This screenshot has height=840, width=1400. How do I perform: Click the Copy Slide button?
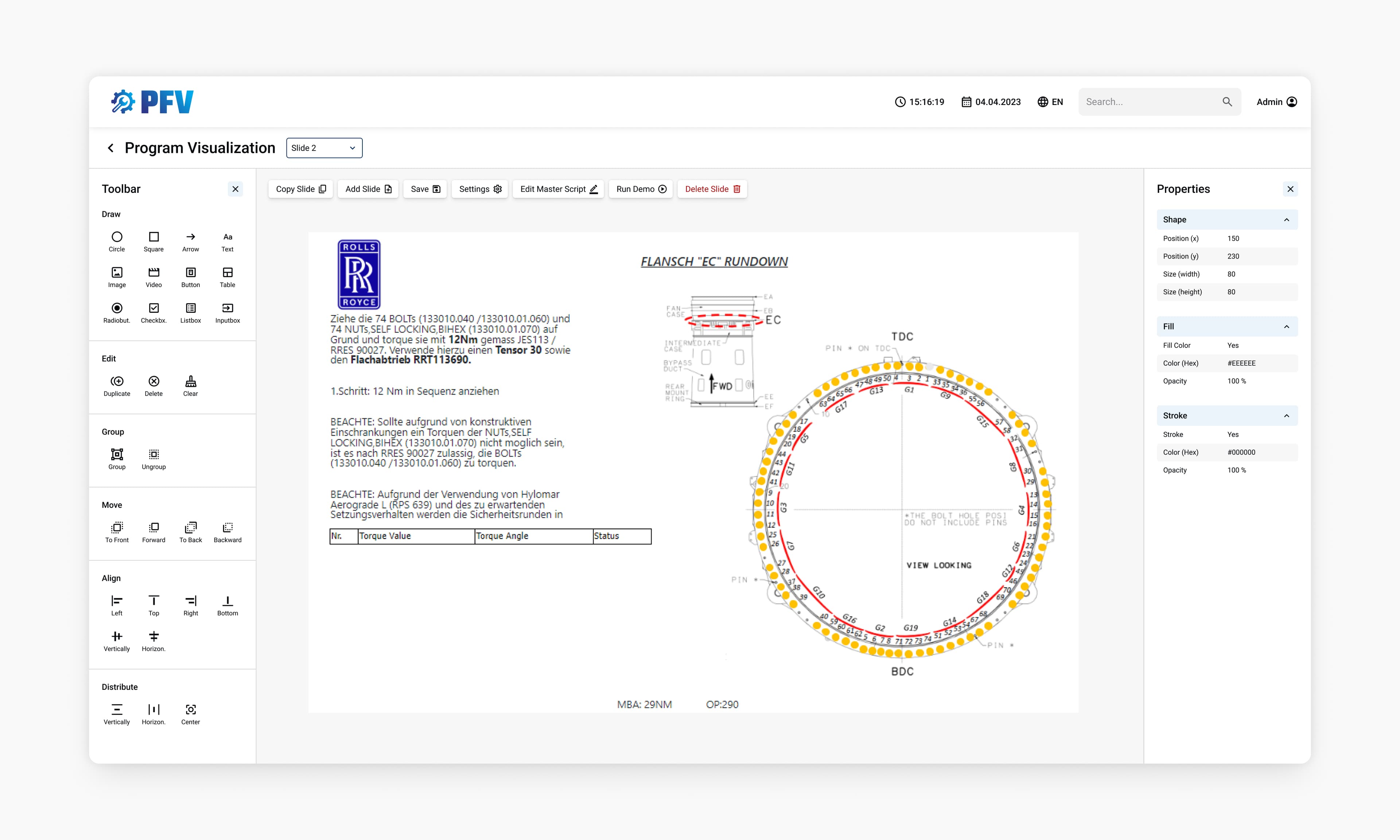click(300, 189)
